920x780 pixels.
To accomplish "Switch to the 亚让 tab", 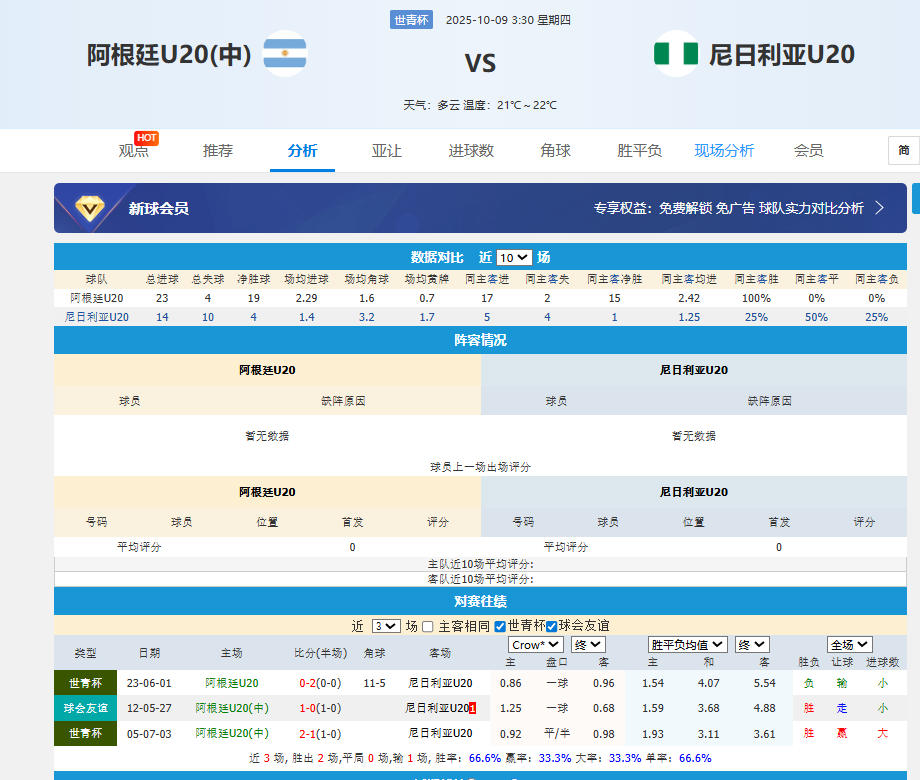I will coord(386,151).
